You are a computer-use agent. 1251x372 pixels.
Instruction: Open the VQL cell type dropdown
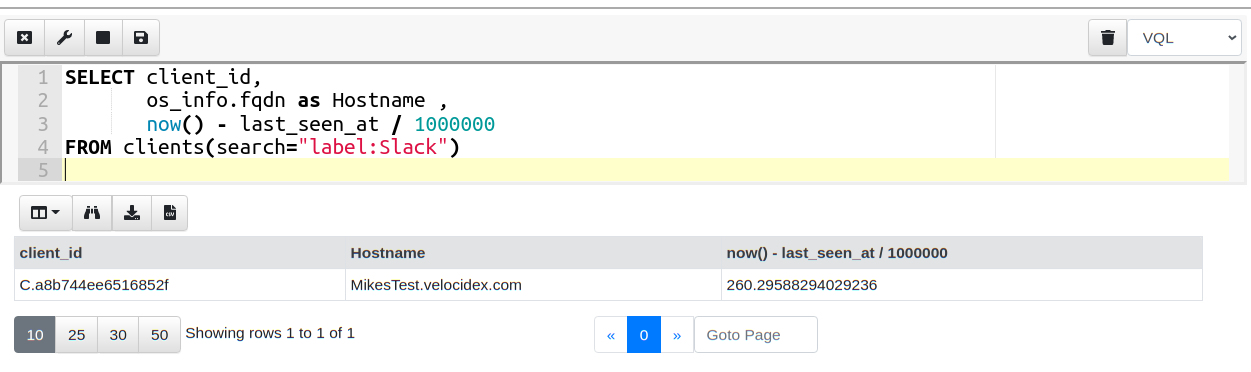pyautogui.click(x=1185, y=38)
